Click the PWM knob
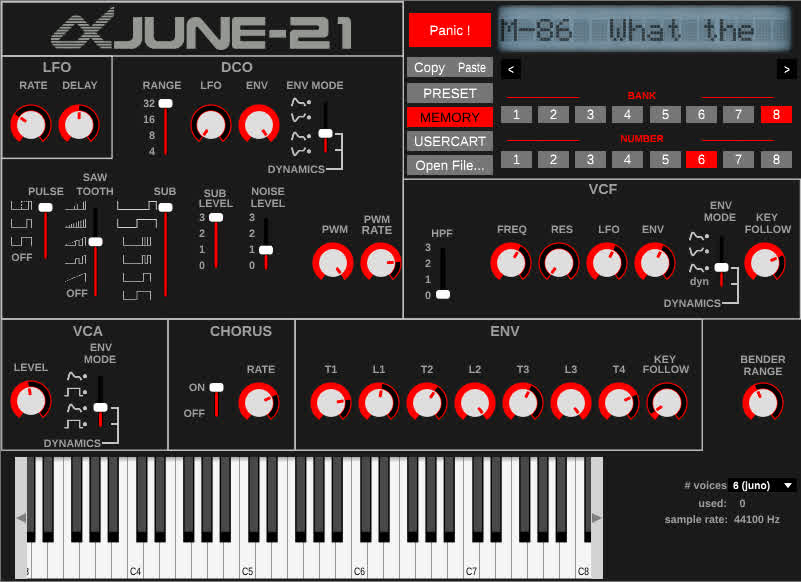801x582 pixels. coord(333,262)
